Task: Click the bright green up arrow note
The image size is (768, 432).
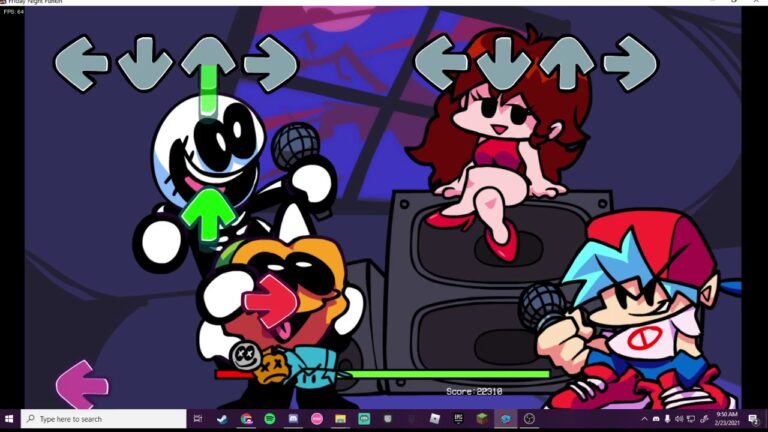Action: coord(208,215)
